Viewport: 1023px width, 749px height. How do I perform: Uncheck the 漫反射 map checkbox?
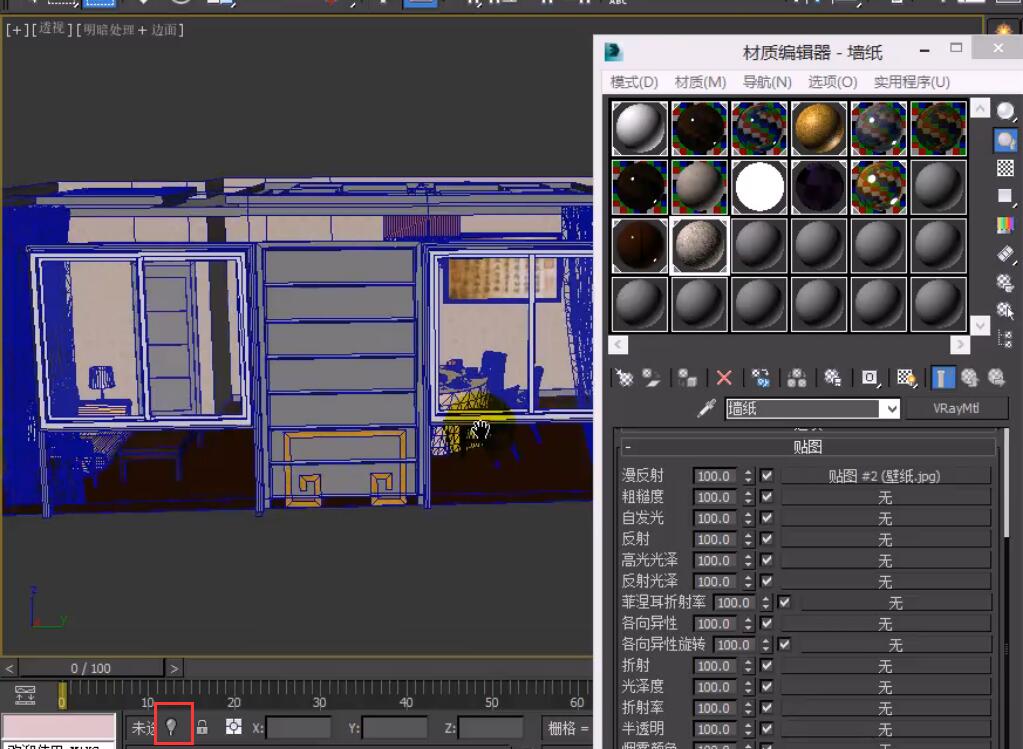[767, 476]
